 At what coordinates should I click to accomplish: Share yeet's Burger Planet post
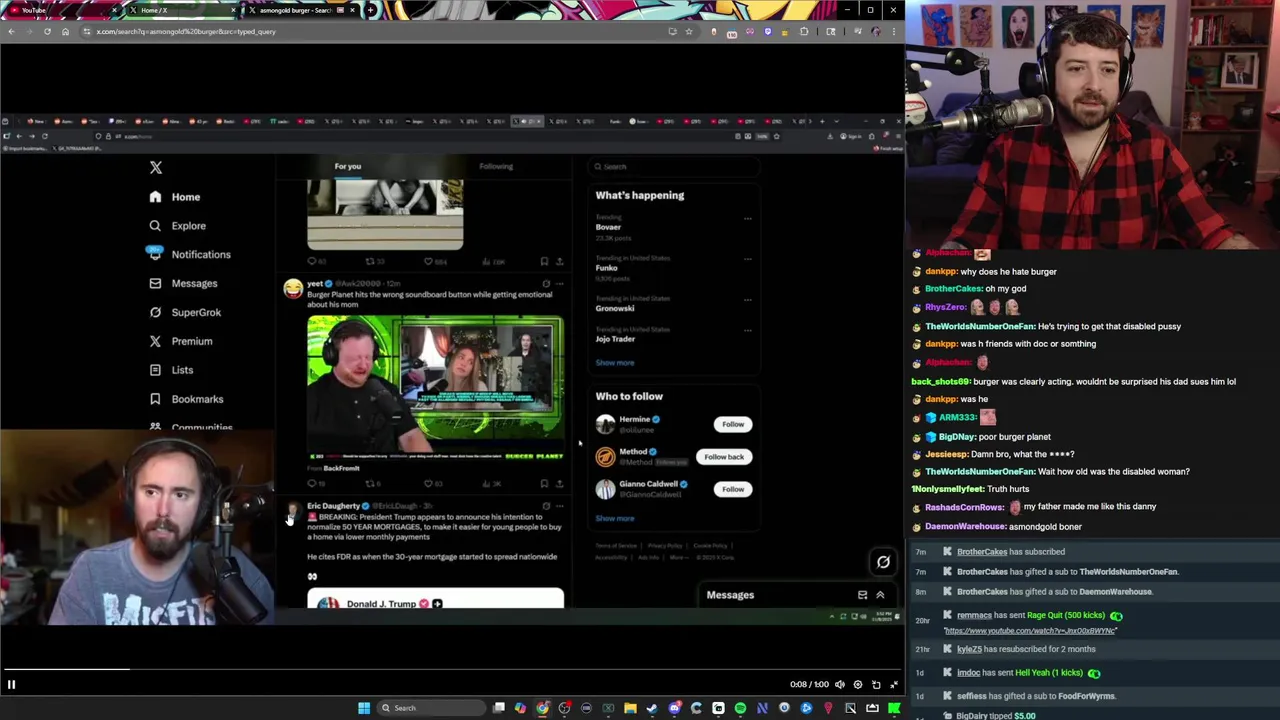coord(559,484)
